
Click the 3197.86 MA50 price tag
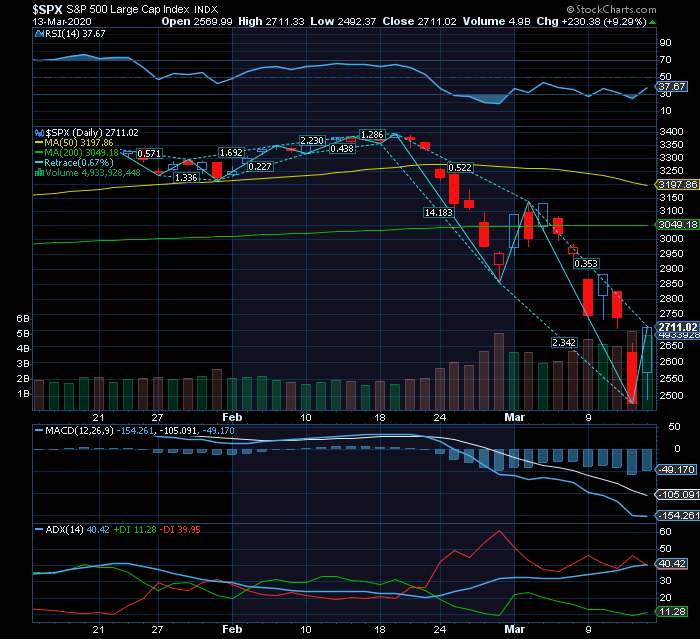click(x=677, y=184)
